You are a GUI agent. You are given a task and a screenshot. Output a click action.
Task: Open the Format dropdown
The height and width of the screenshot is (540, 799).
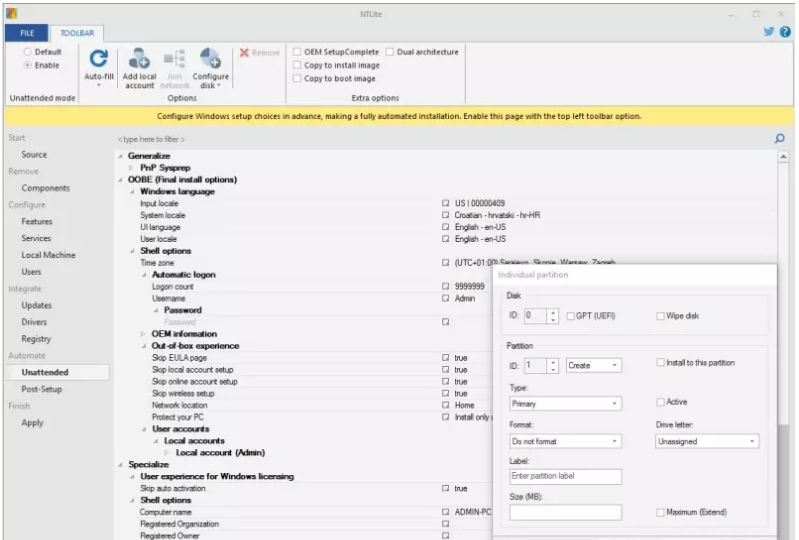564,441
